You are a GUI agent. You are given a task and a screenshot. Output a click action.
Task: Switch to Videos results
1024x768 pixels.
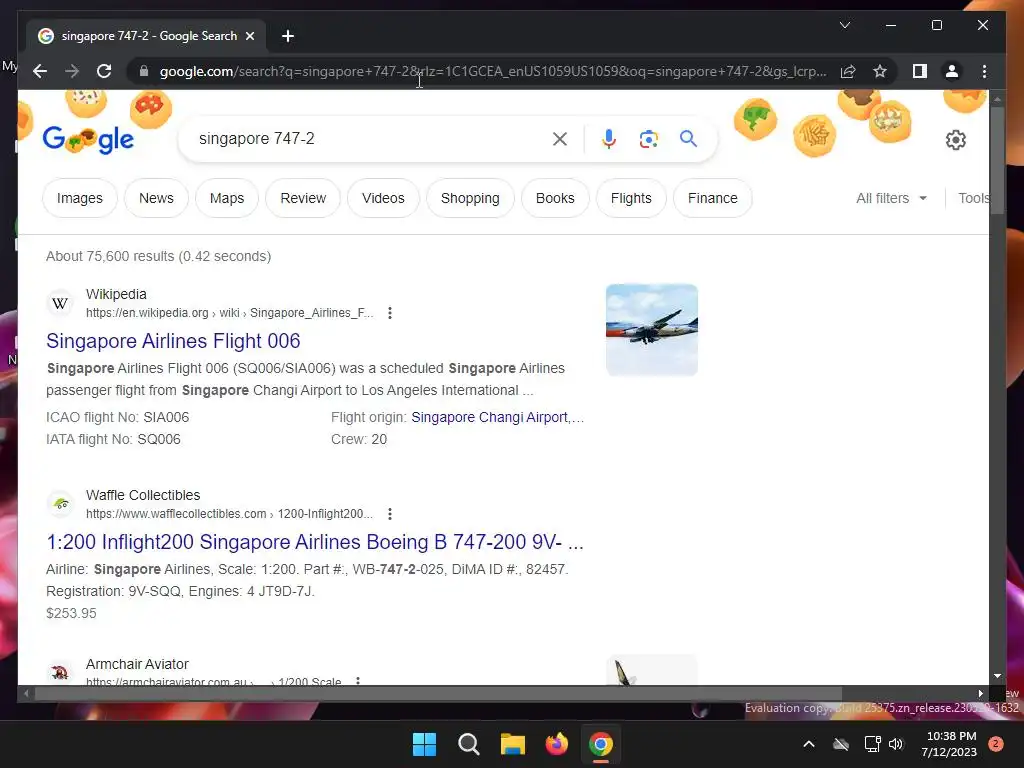(x=383, y=198)
